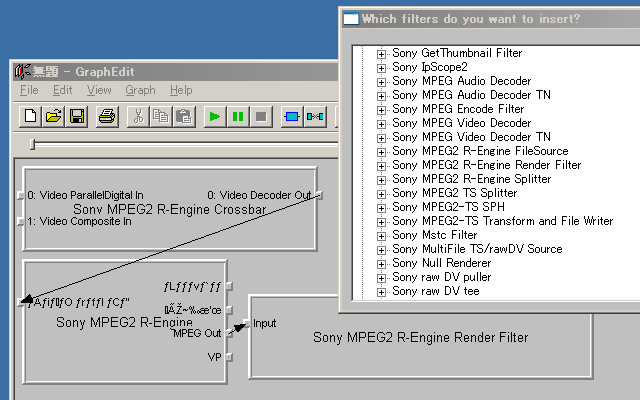Click the Open file folder icon
The width and height of the screenshot is (640, 400).
tap(53, 117)
